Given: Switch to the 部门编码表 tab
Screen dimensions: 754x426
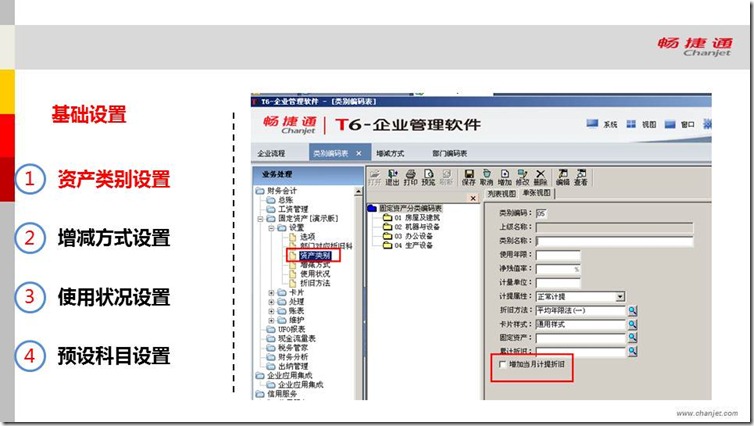Looking at the screenshot, I should coord(450,153).
